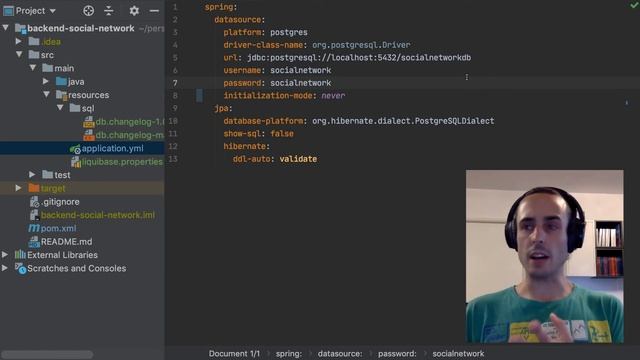Select backend-social-network.iml file name
This screenshot has width=640, height=360.
click(x=98, y=215)
